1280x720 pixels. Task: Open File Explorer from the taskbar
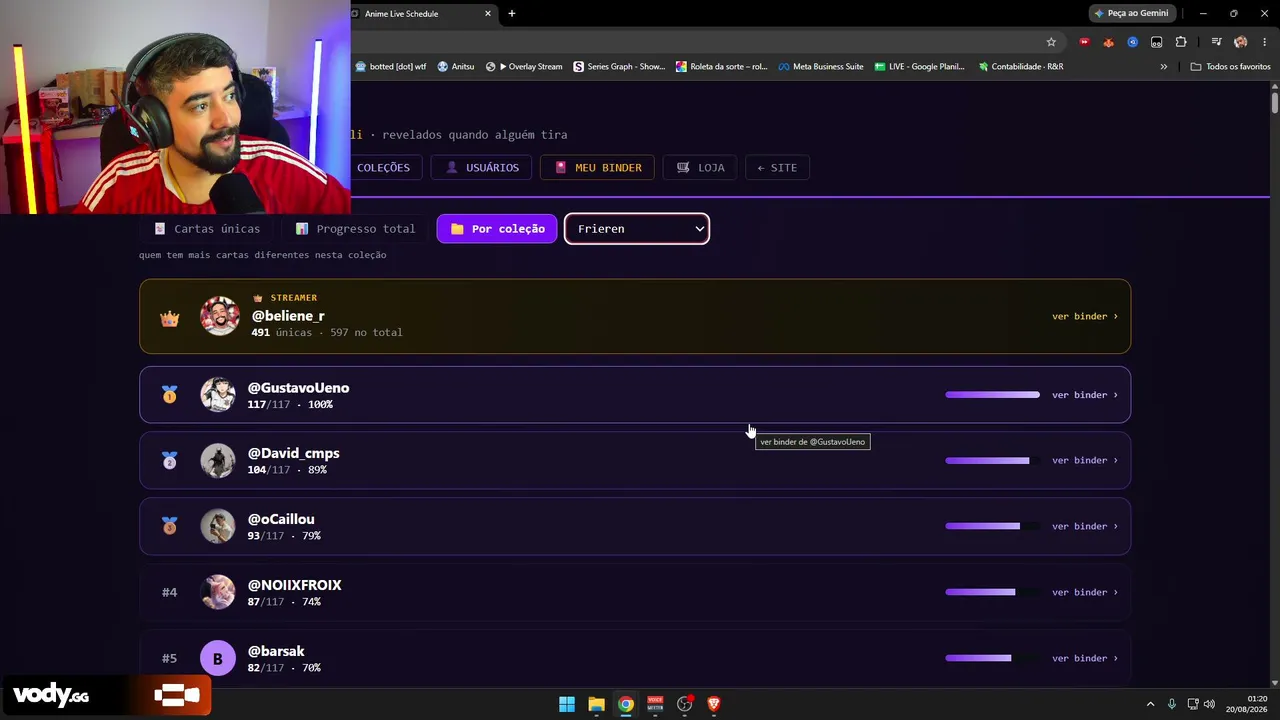coord(596,704)
